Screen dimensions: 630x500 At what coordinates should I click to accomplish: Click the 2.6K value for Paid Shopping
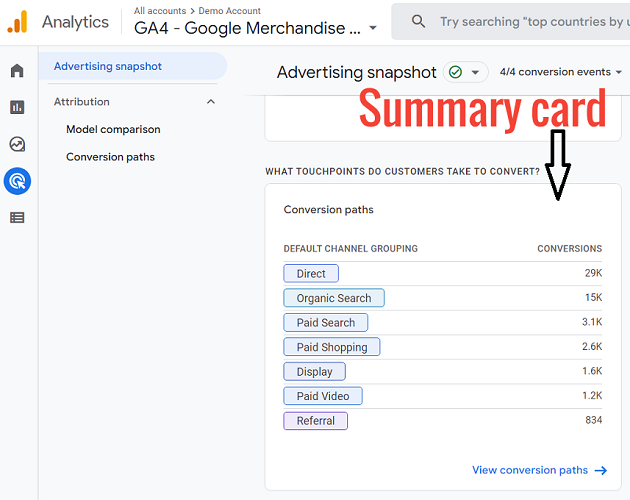click(x=592, y=346)
